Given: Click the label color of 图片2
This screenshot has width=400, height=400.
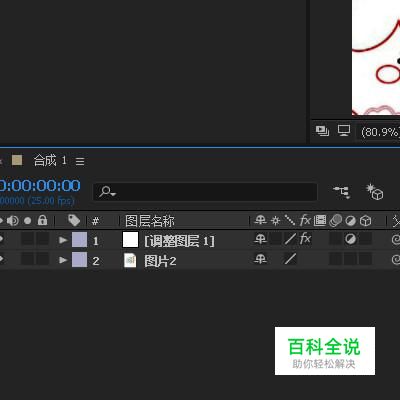Looking at the screenshot, I should point(79,260).
